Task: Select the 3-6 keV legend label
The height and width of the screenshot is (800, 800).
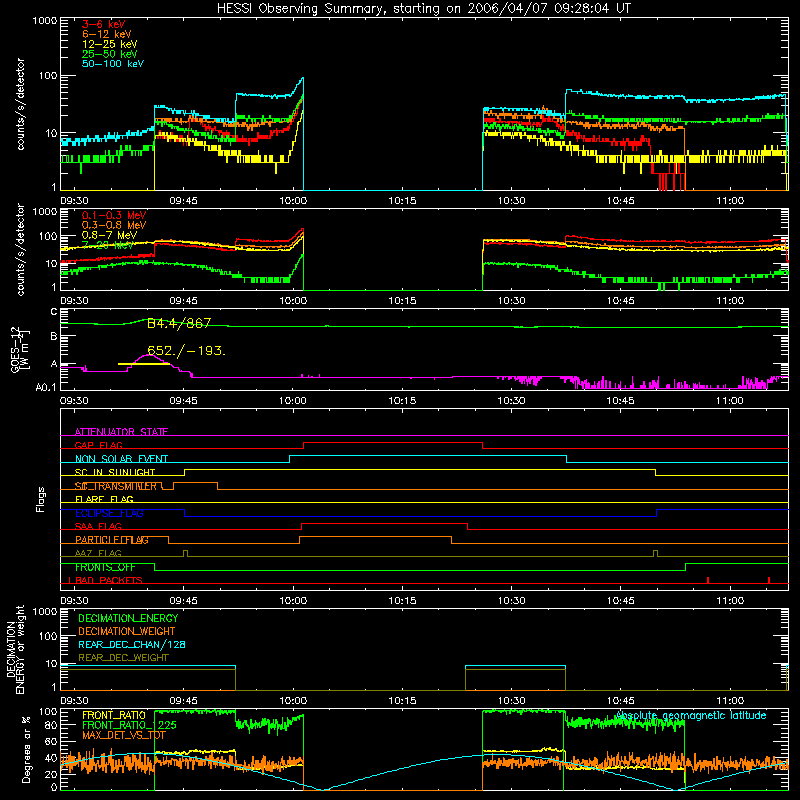Action: [104, 24]
